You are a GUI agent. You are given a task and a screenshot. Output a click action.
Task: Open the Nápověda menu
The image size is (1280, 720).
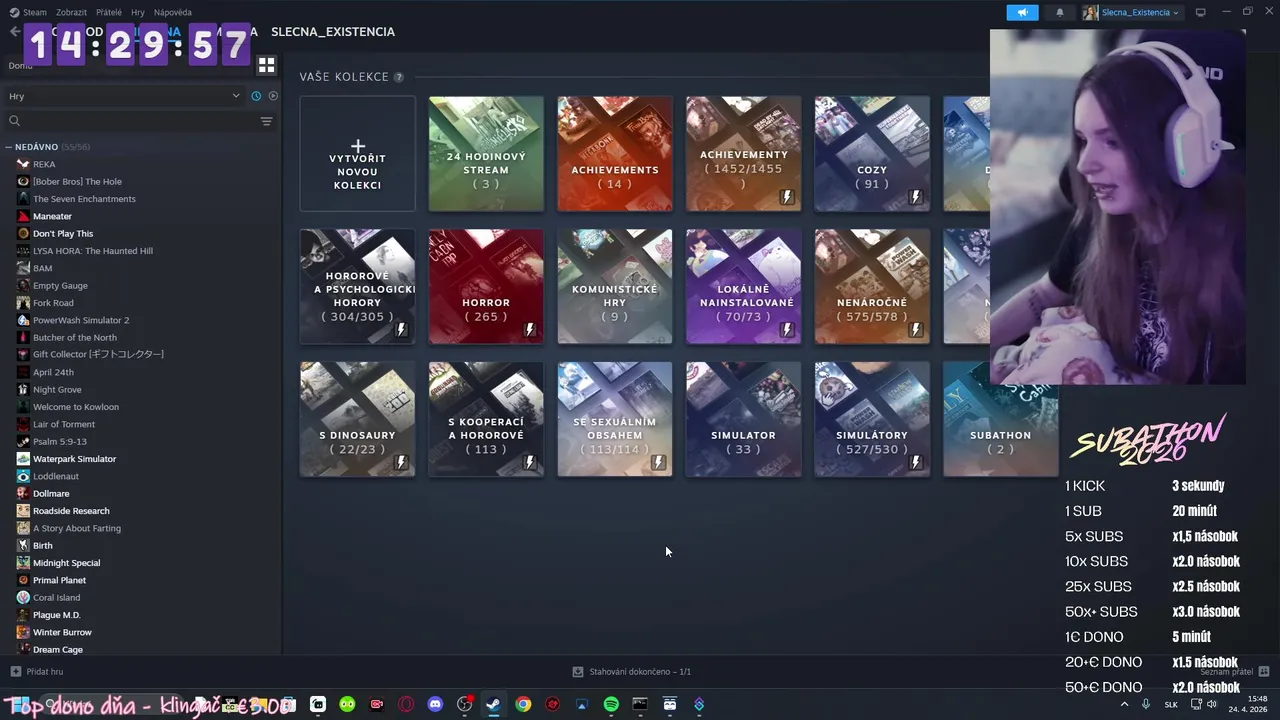[x=173, y=12]
